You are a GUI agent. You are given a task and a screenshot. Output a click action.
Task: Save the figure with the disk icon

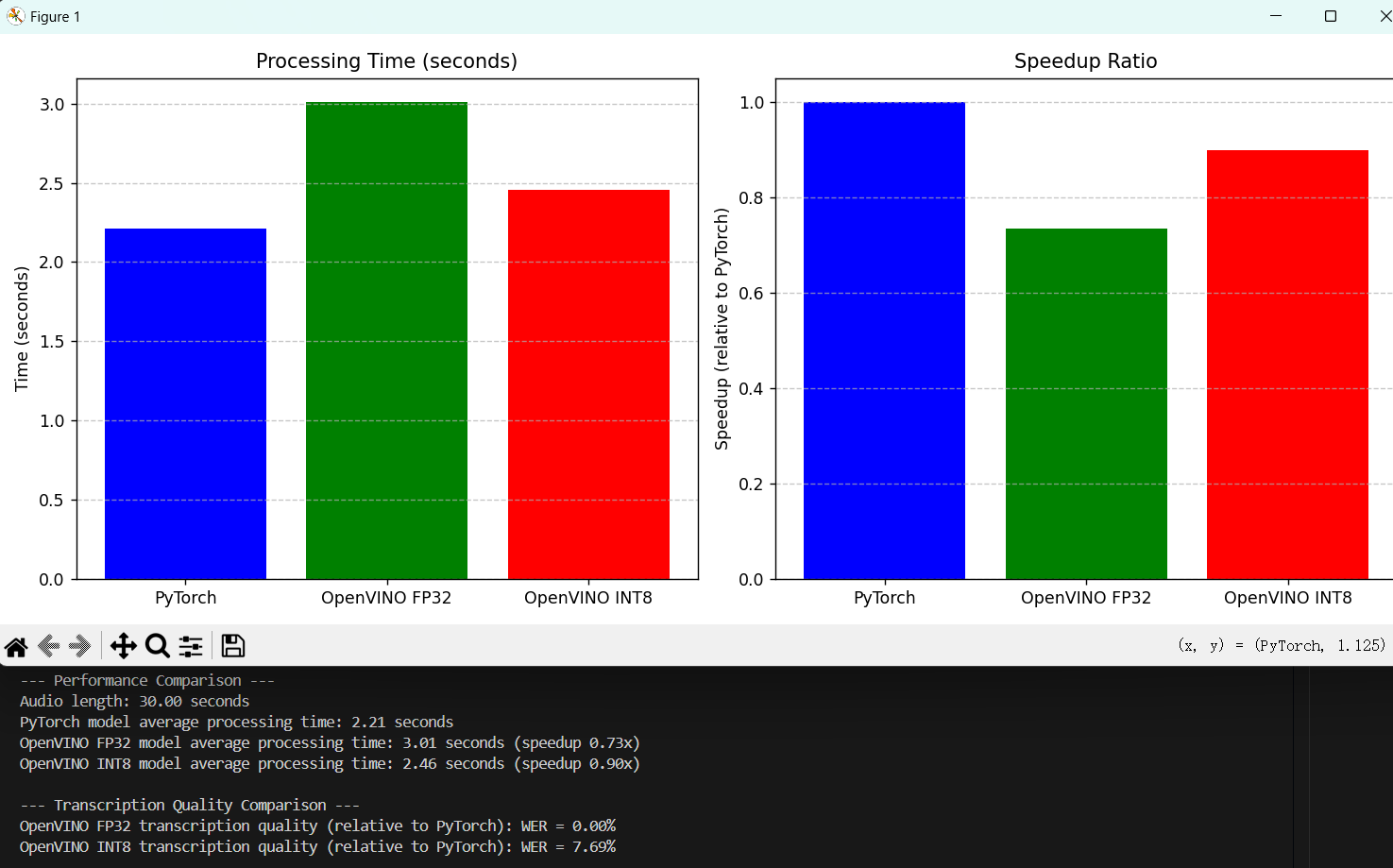tap(233, 646)
